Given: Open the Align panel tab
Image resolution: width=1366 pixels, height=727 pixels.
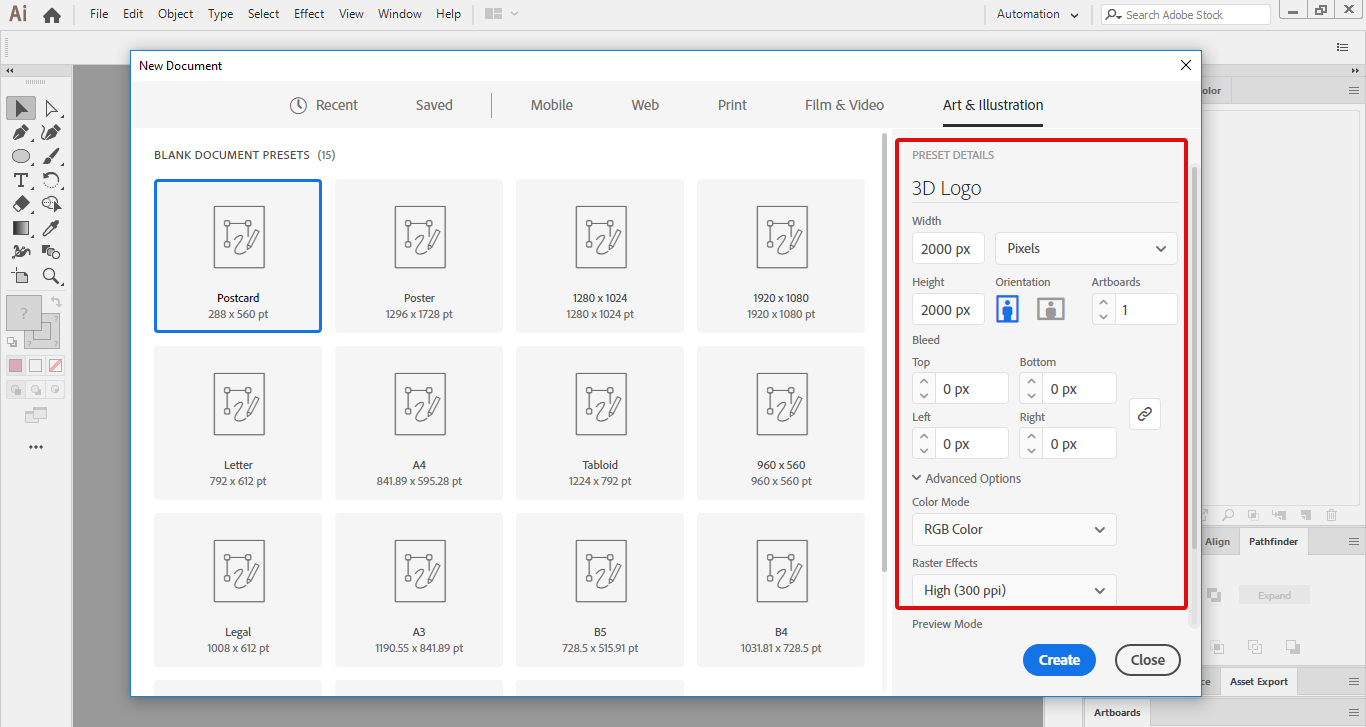Looking at the screenshot, I should point(1218,541).
